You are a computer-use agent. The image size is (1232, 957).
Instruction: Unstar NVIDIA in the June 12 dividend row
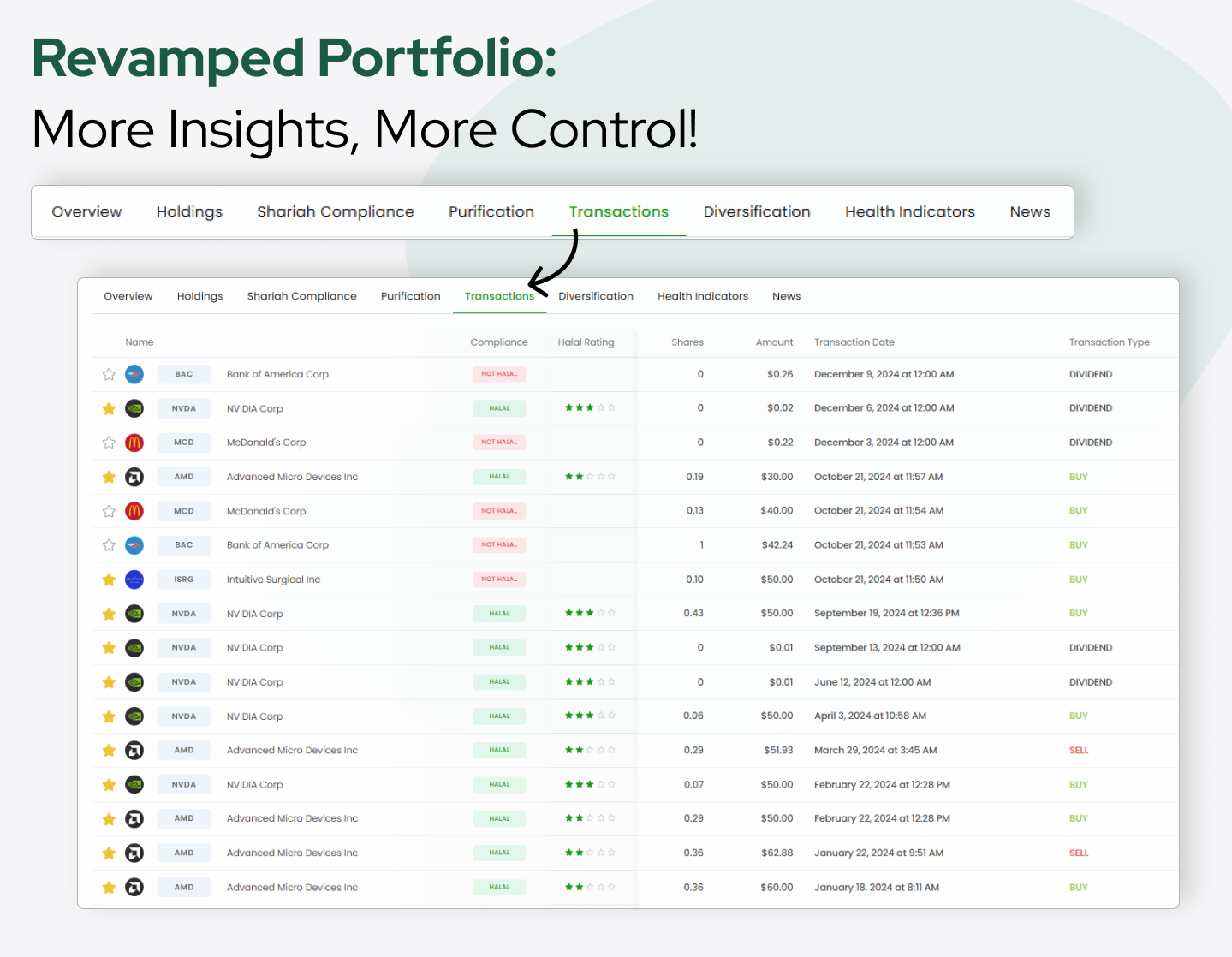(109, 682)
